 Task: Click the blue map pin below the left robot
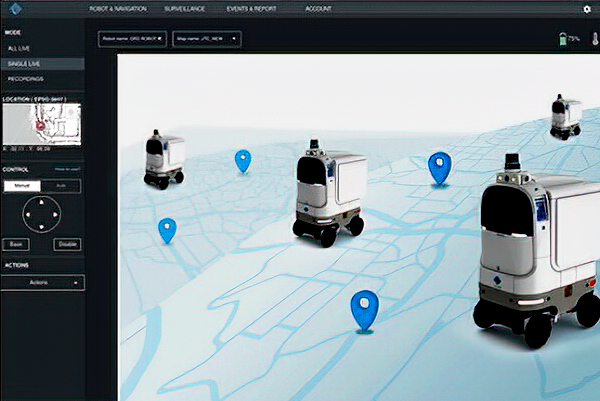167,231
